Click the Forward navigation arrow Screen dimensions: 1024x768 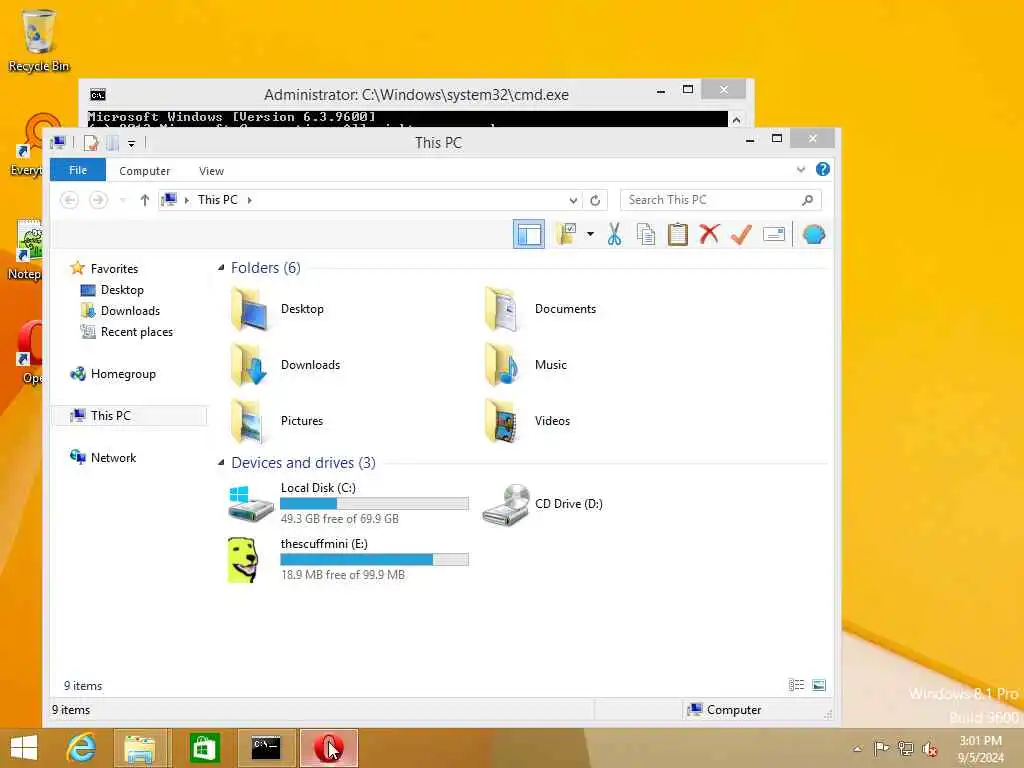(x=98, y=200)
